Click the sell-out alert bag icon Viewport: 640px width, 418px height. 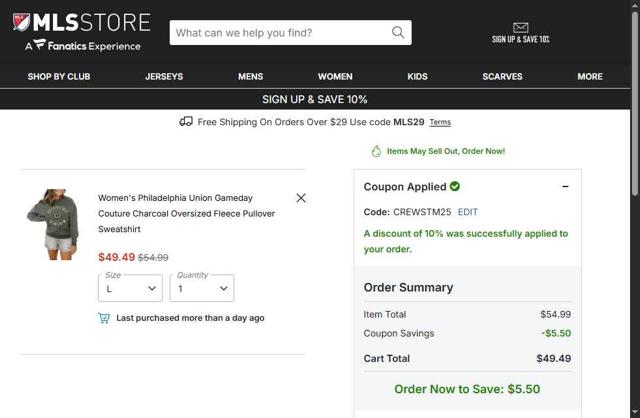pyautogui.click(x=376, y=151)
